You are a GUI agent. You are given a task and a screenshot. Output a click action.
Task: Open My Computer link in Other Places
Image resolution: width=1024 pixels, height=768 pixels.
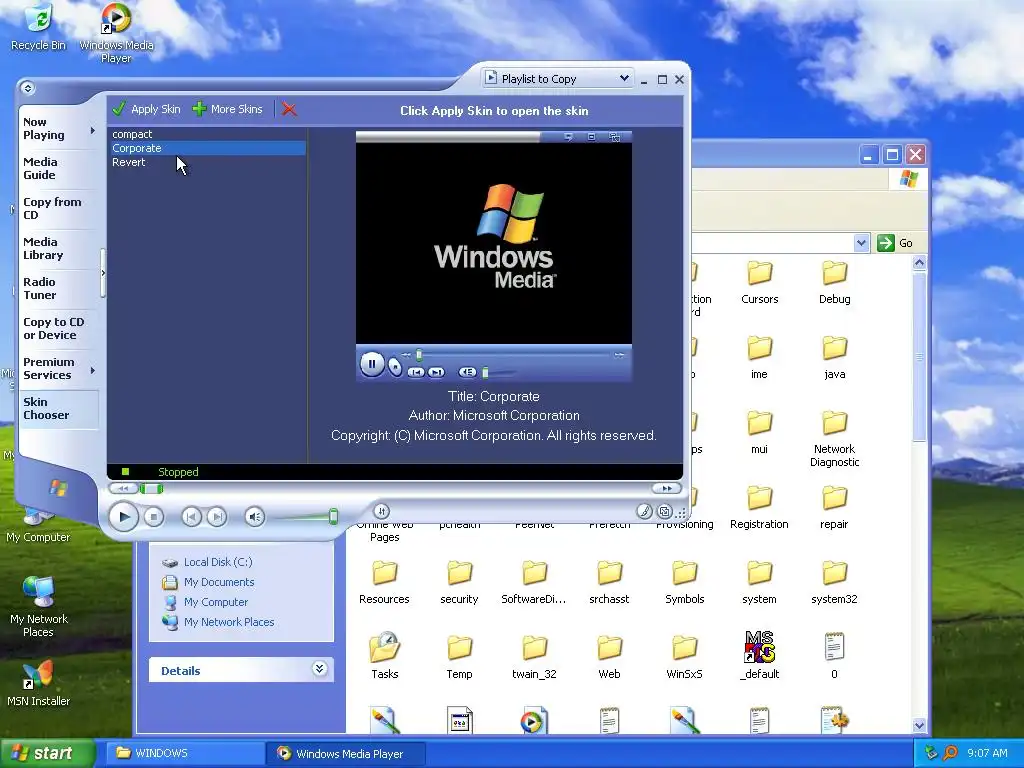pos(216,602)
